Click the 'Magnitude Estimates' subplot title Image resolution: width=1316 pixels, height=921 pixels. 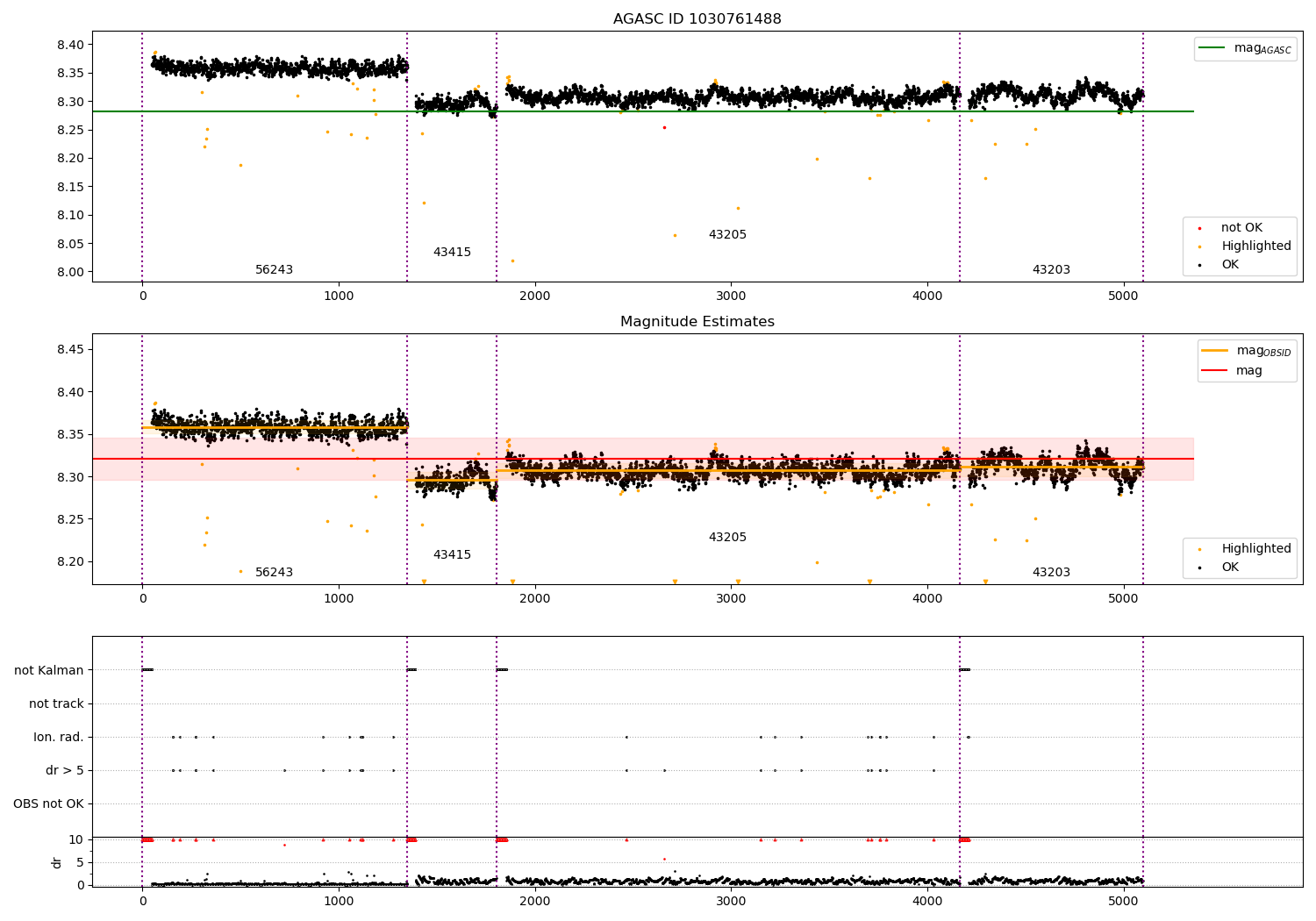[x=697, y=322]
